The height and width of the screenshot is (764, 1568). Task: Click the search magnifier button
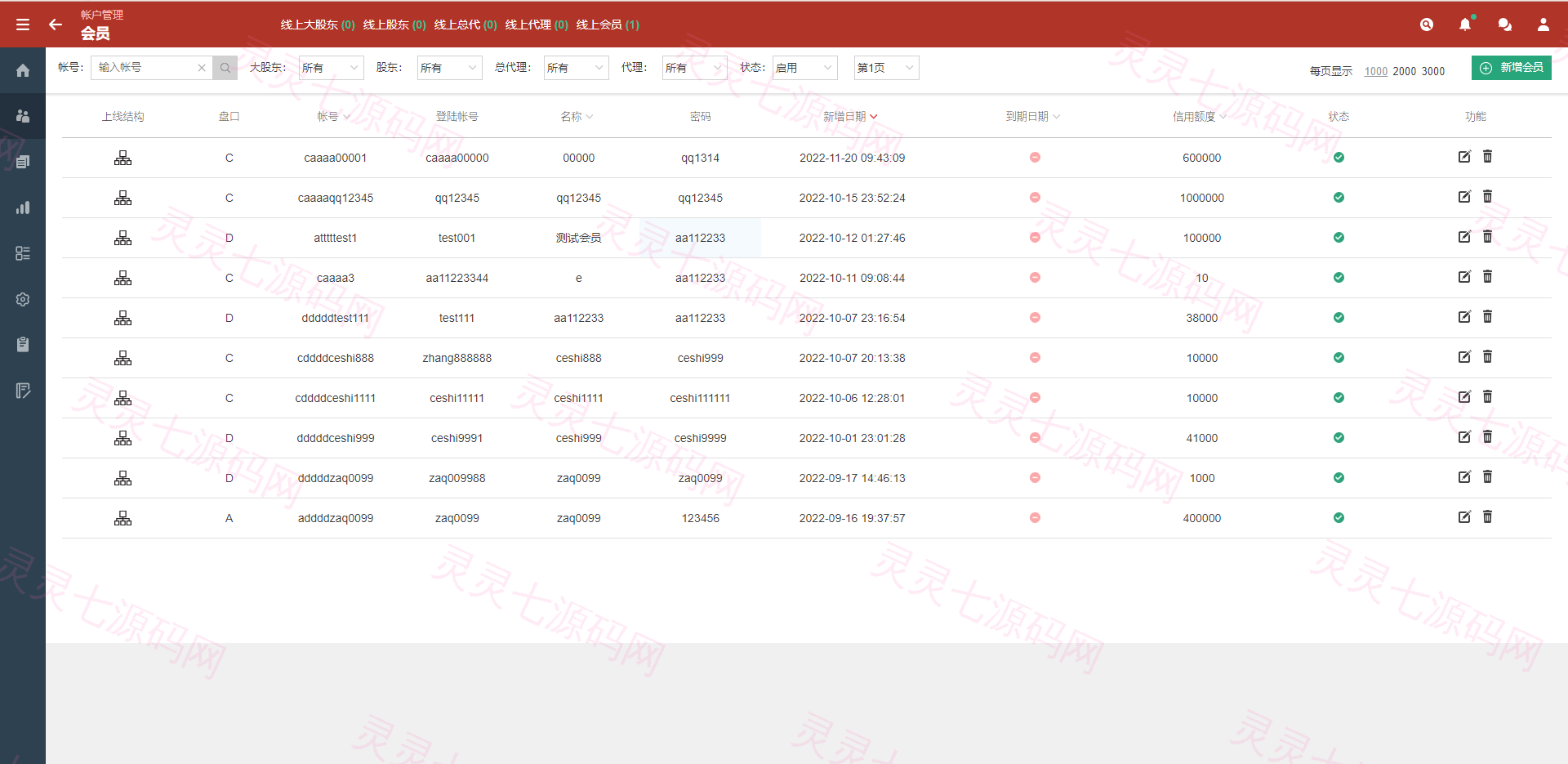pos(225,68)
